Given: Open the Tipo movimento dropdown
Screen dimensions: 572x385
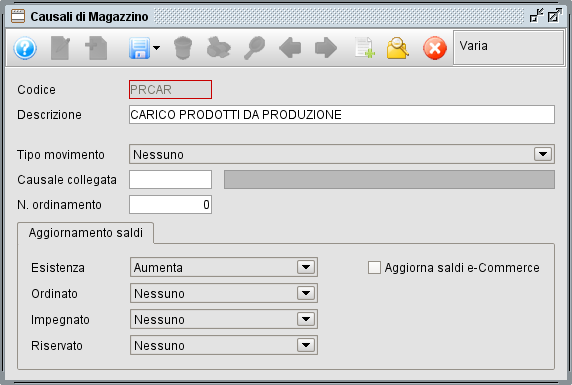Looking at the screenshot, I should click(342, 154).
